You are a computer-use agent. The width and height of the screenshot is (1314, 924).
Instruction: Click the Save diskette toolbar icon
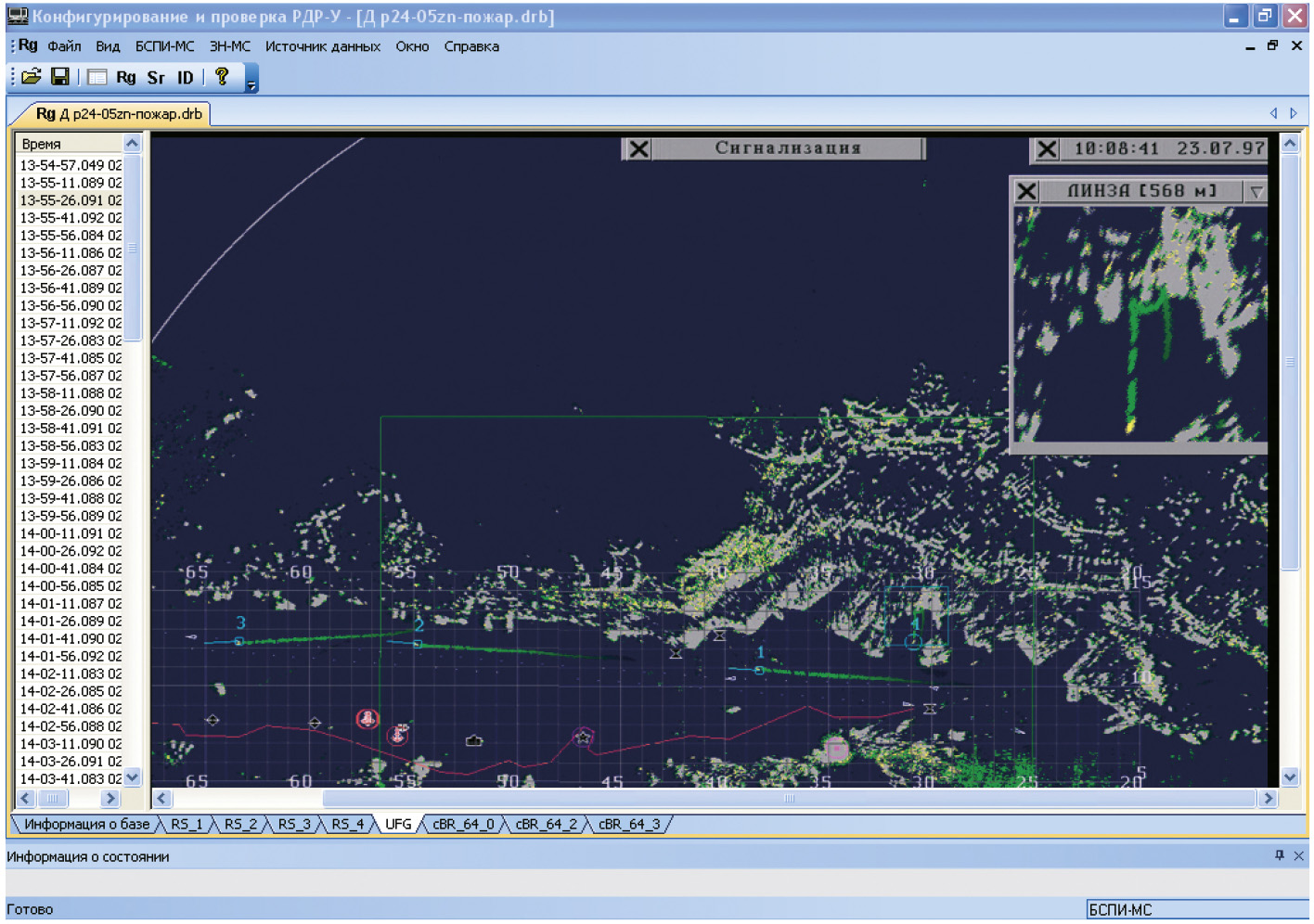(x=60, y=77)
